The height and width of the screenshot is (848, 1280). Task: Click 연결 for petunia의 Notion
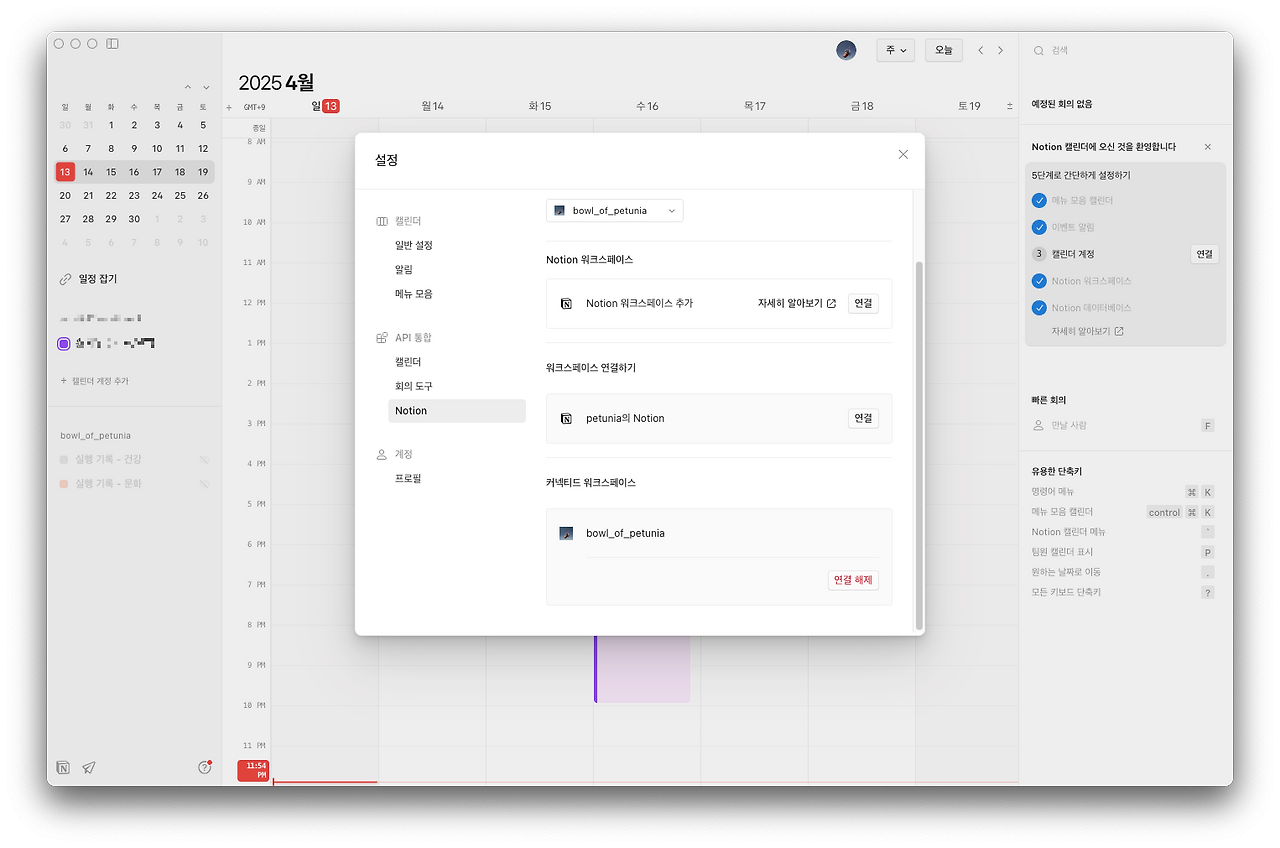[x=863, y=418]
